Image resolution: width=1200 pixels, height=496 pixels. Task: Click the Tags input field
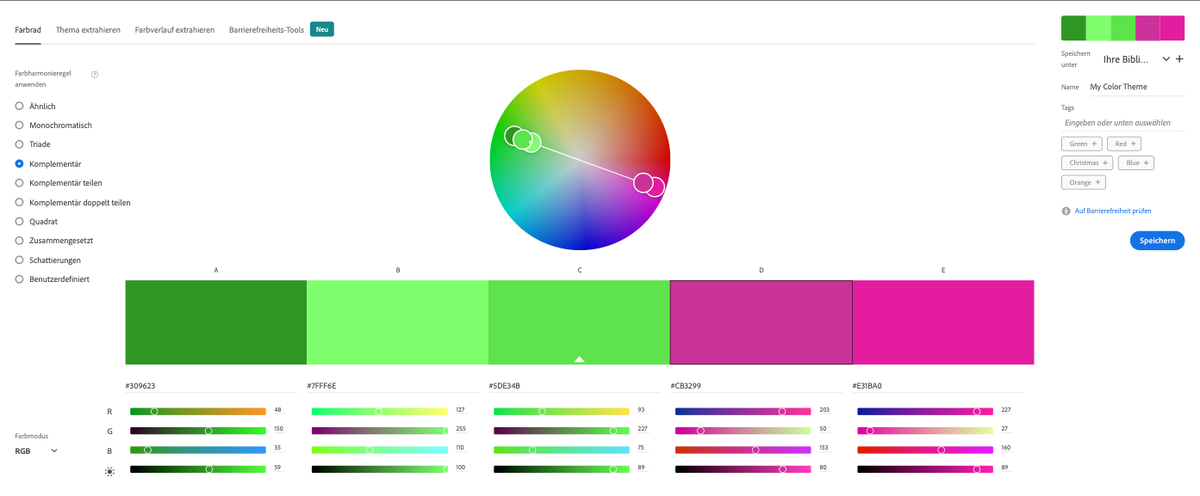(1122, 122)
